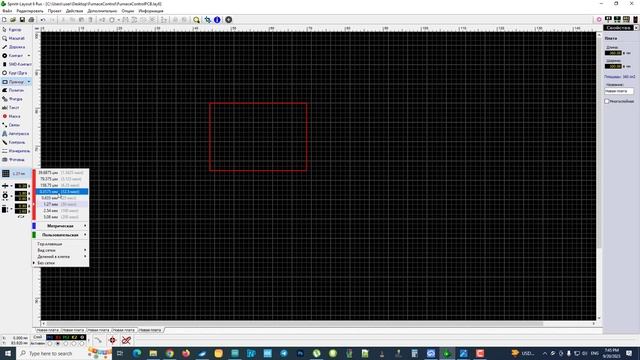640x360 pixels.
Task: Click the Print toolbar icon
Action: (x=31, y=20)
